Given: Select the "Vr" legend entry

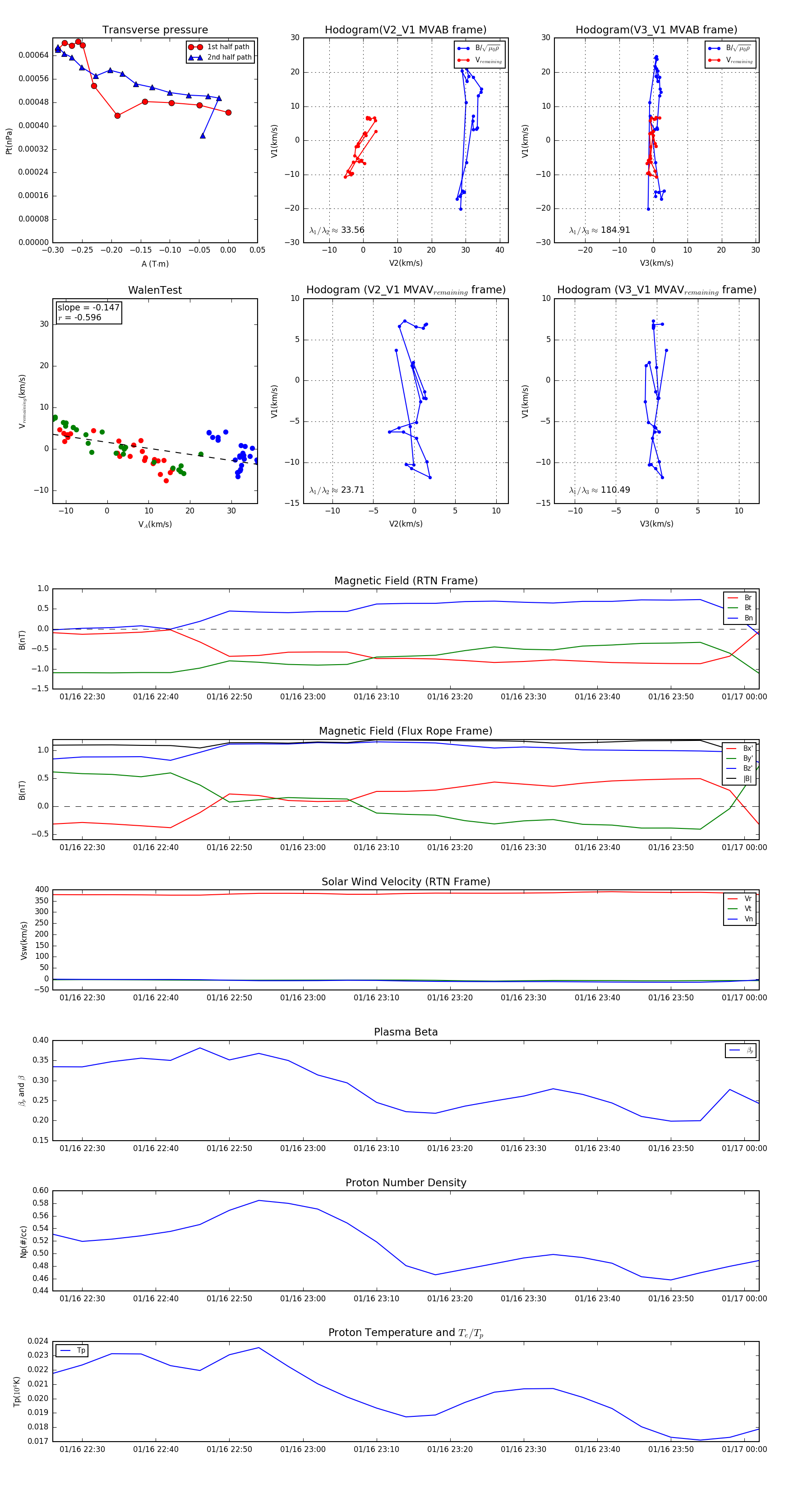Looking at the screenshot, I should coord(739,898).
